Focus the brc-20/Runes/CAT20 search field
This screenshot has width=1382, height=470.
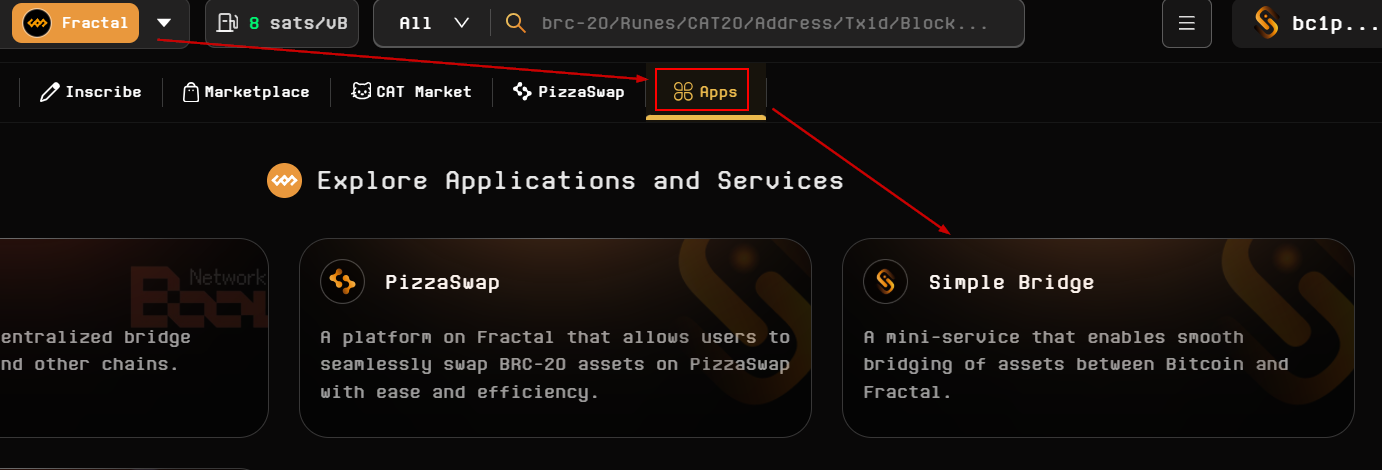click(764, 23)
